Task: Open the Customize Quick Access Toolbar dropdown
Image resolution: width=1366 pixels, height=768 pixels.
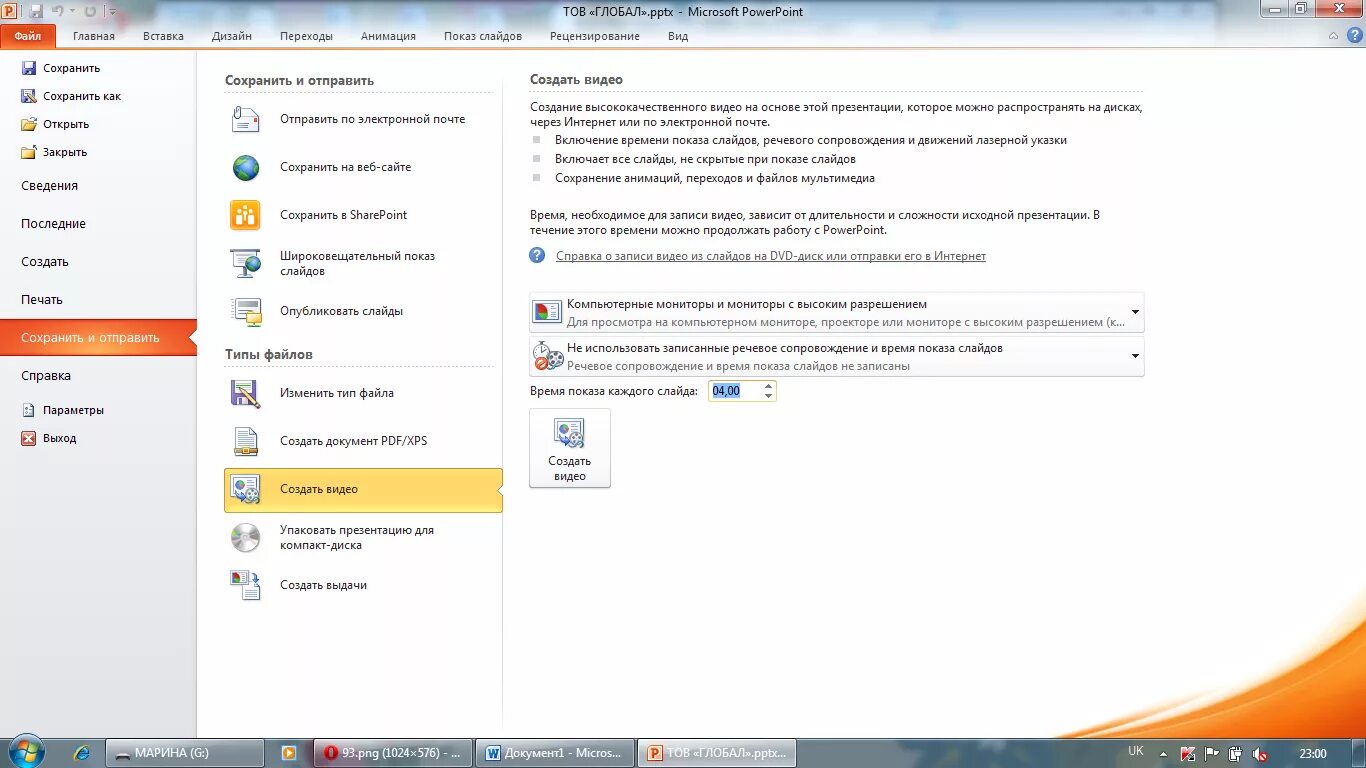Action: pyautogui.click(x=111, y=12)
